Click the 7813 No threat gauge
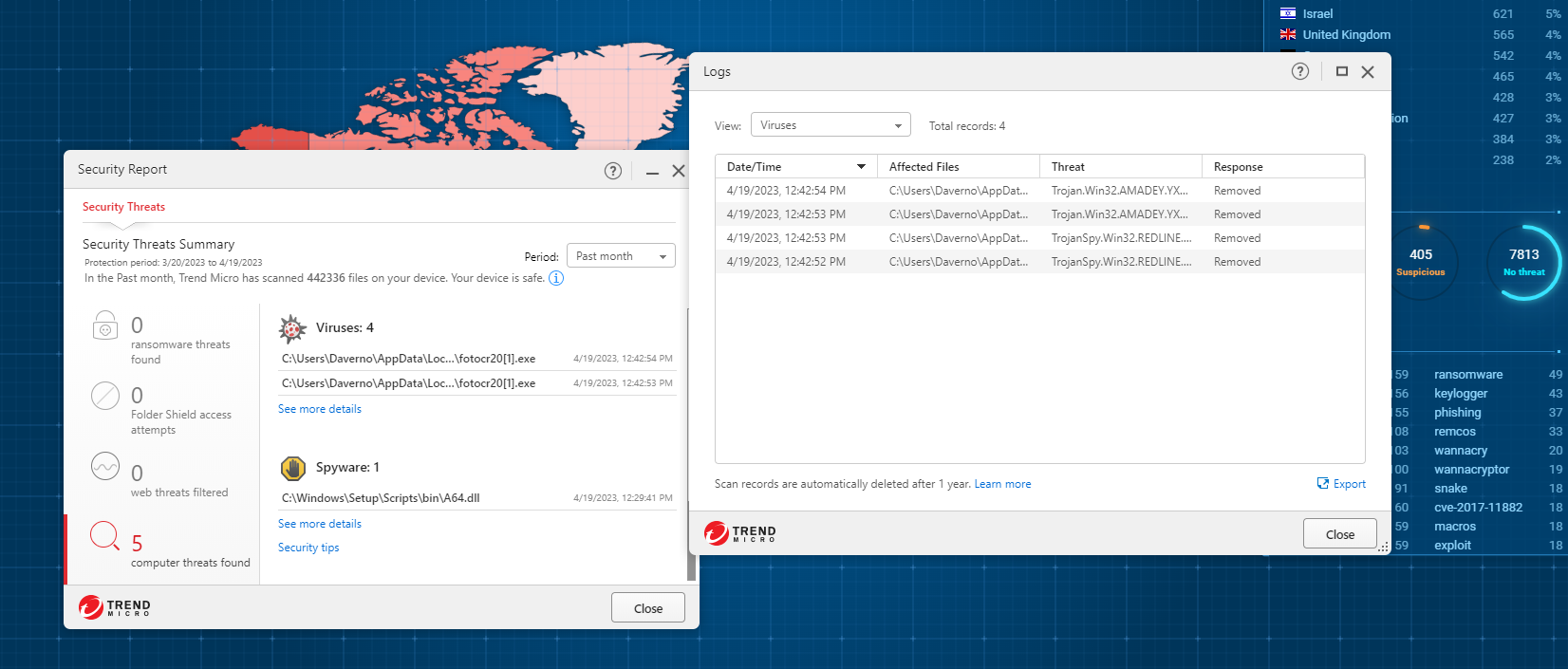The width and height of the screenshot is (1568, 669). tap(1524, 262)
